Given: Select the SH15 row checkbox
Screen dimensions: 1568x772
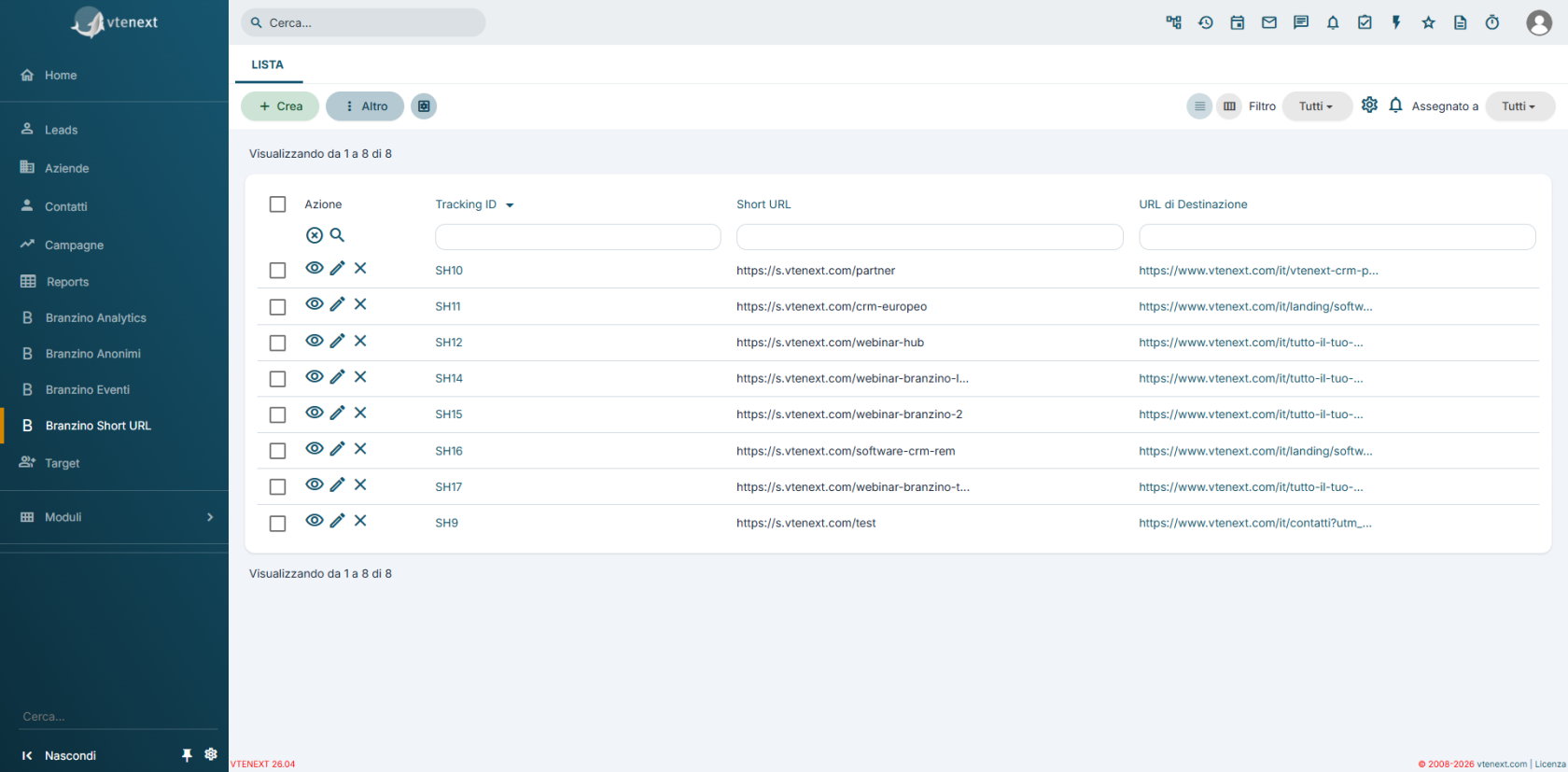Looking at the screenshot, I should point(277,415).
